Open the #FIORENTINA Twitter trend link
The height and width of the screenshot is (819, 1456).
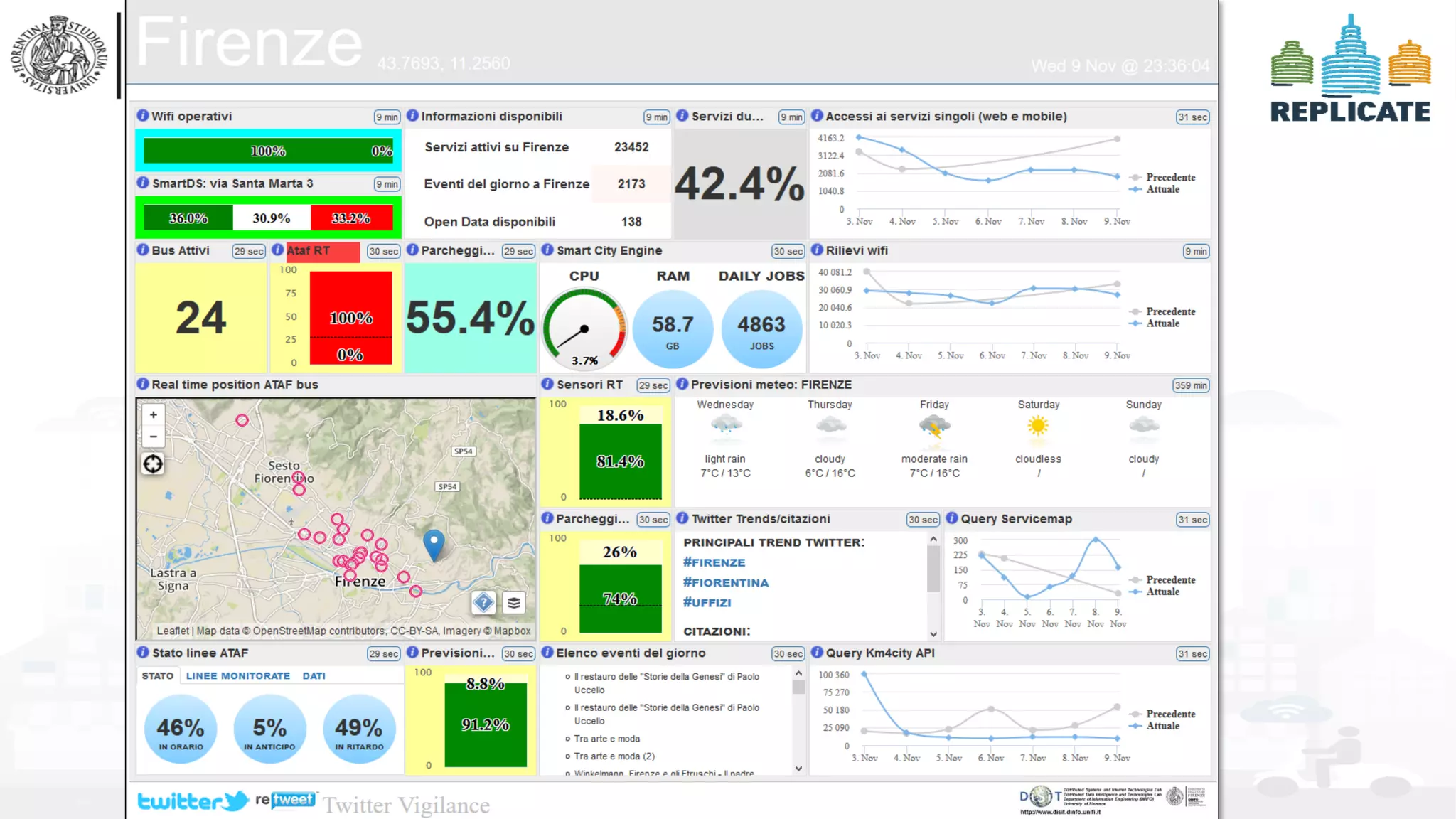pyautogui.click(x=726, y=583)
